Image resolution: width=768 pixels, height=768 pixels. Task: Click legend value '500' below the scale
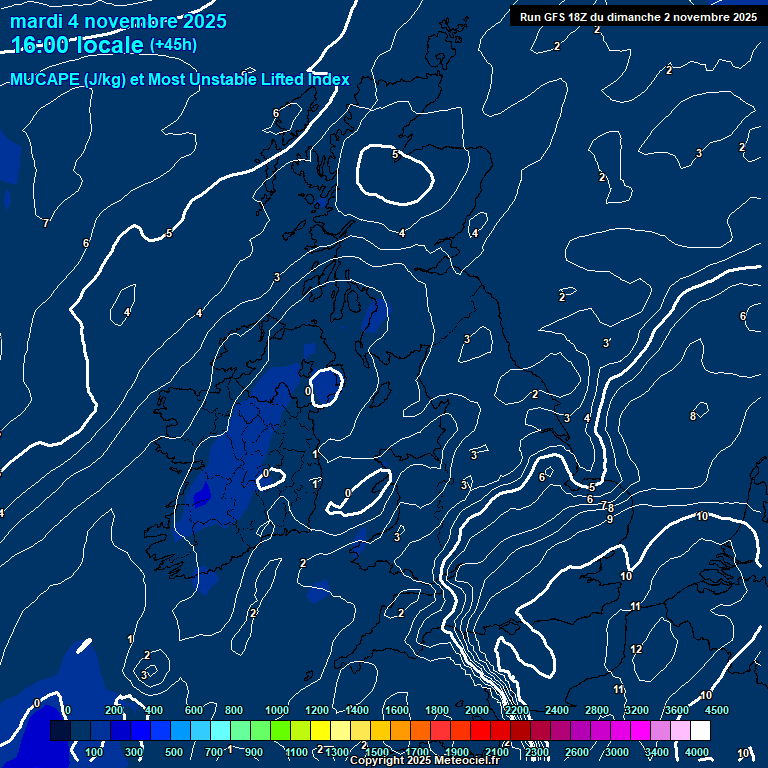(174, 752)
